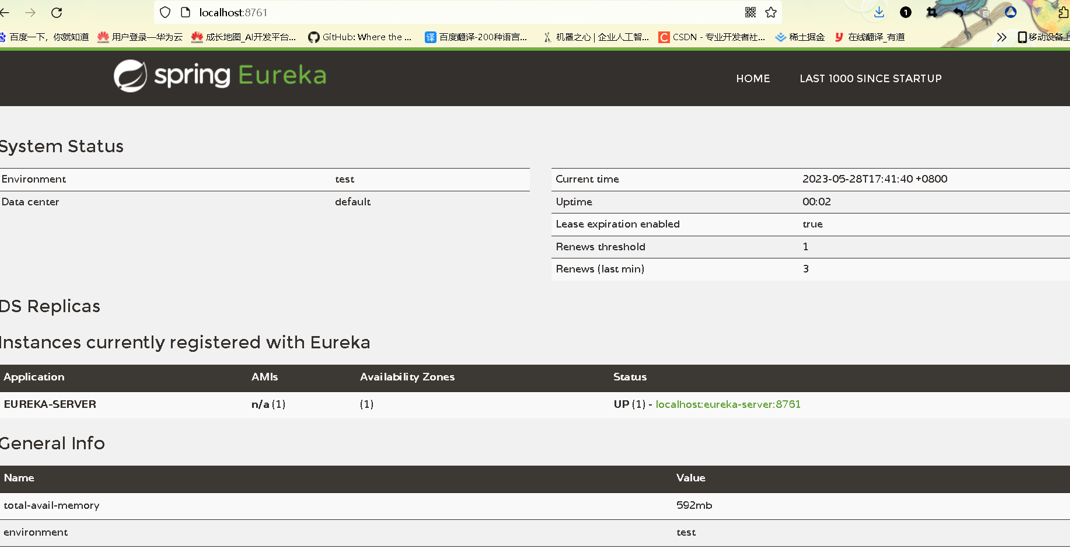Screen dimensions: 1070x547
Task: Click the Status column header
Action: pyautogui.click(x=630, y=376)
